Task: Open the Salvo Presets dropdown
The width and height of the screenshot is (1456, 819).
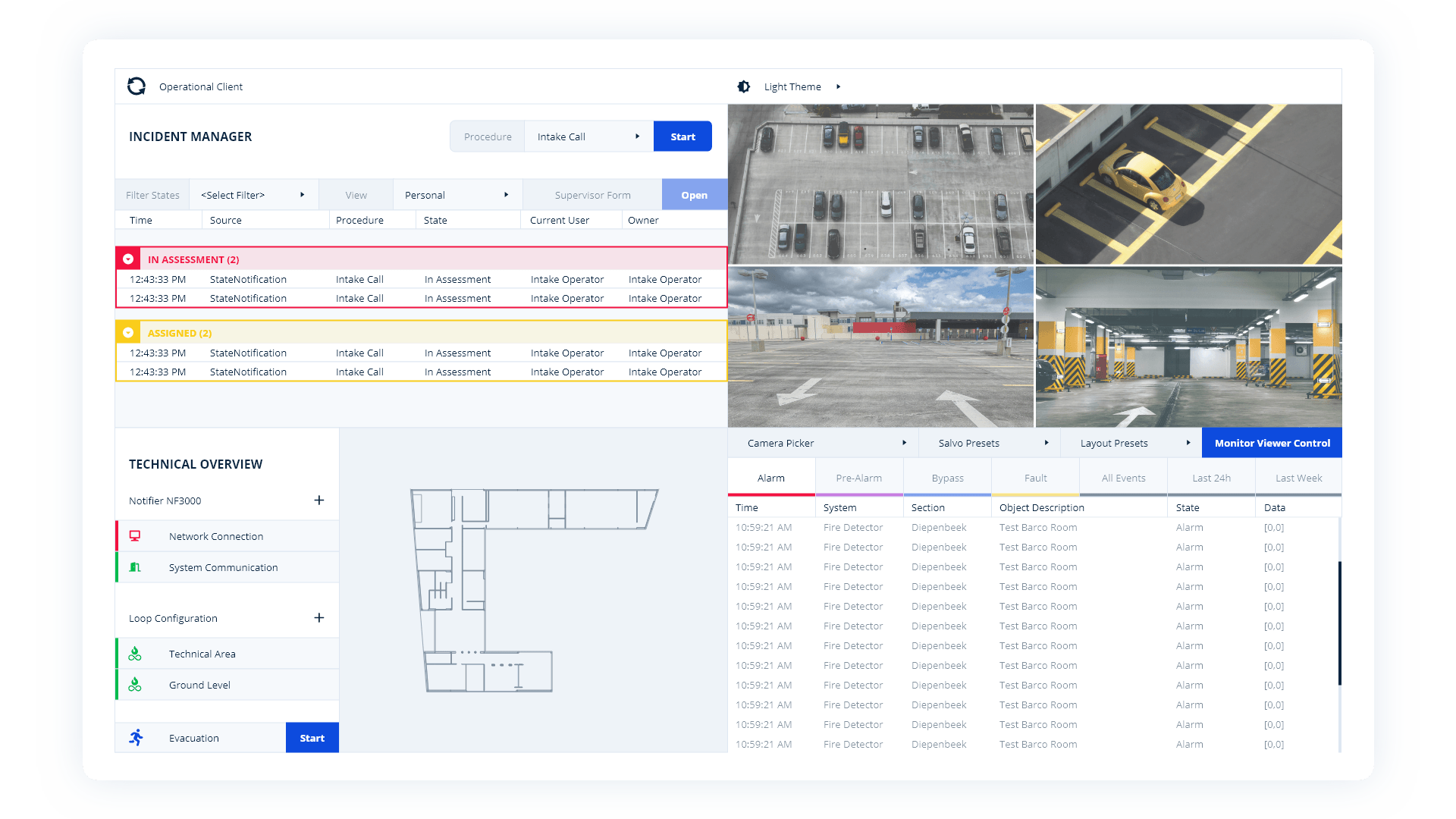Action: [989, 443]
